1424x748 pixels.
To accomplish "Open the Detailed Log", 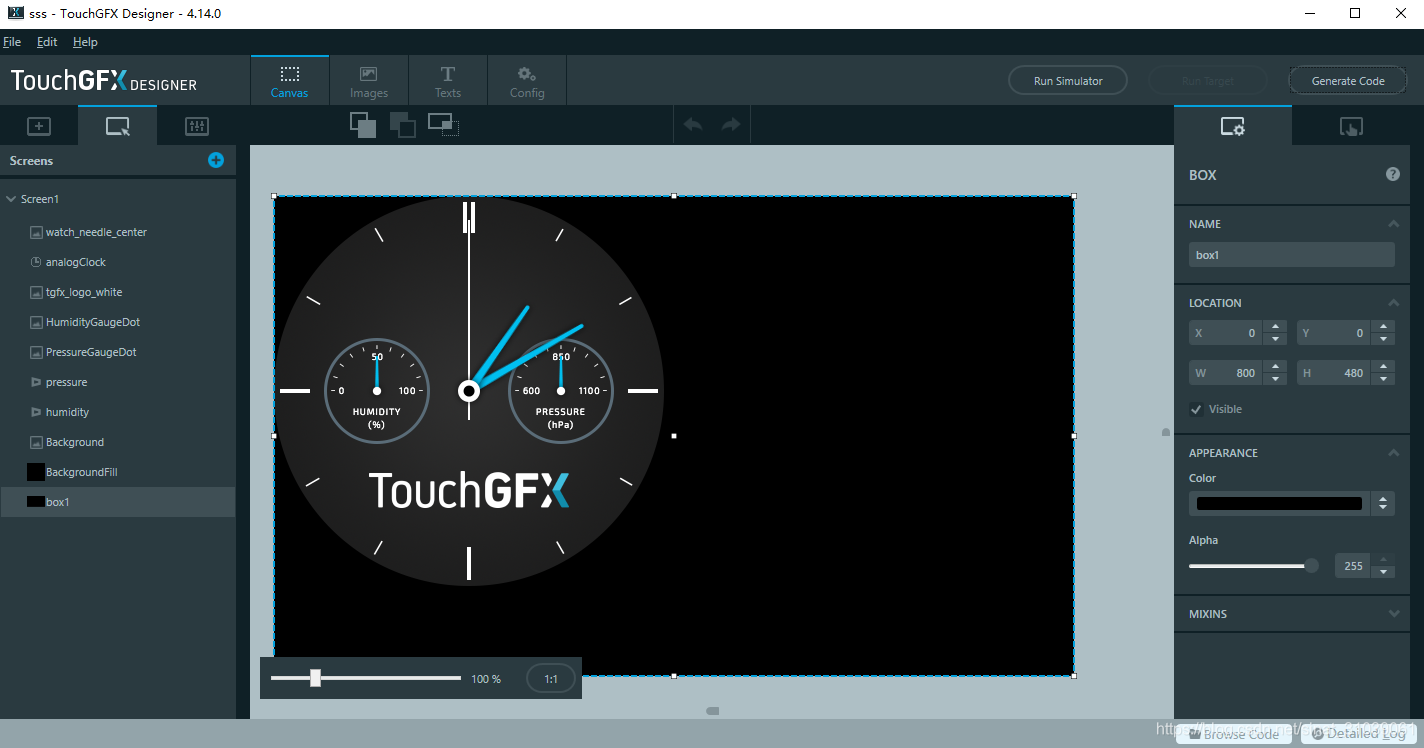I will pyautogui.click(x=1358, y=734).
